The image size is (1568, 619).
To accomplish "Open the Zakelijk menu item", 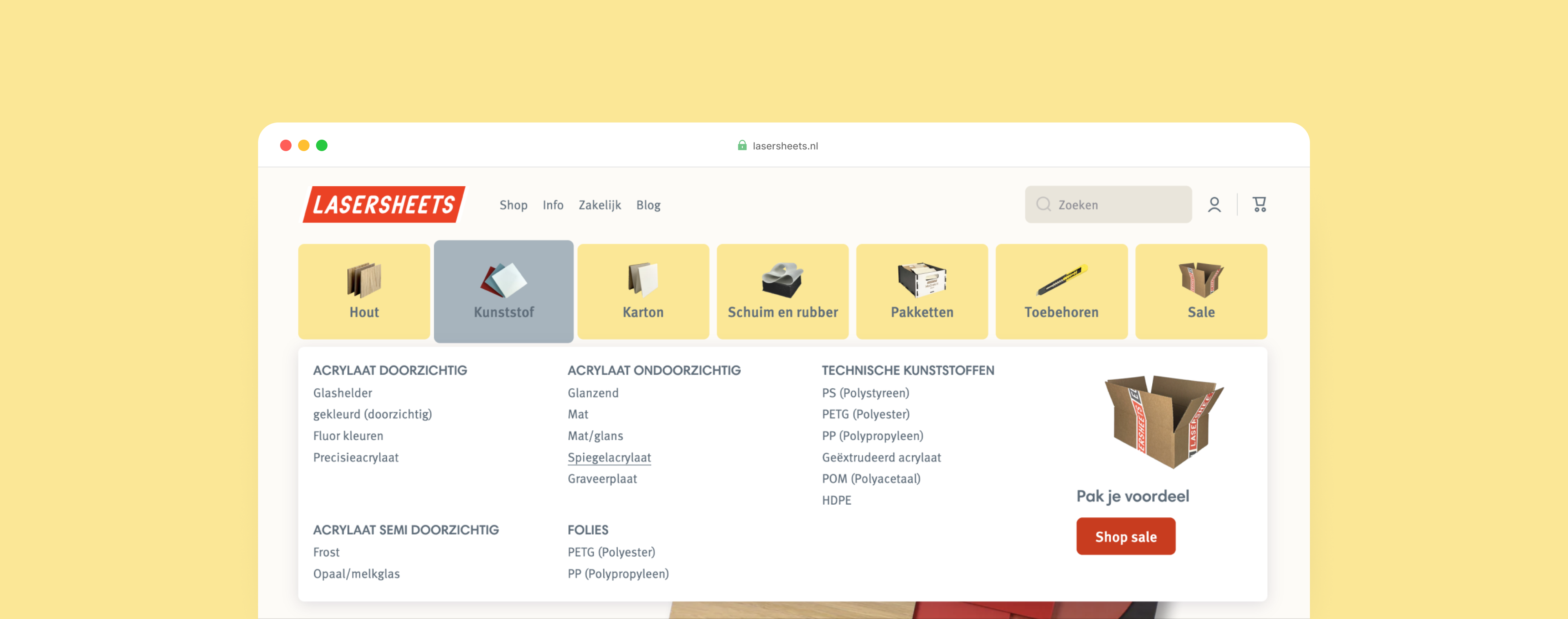I will 599,205.
